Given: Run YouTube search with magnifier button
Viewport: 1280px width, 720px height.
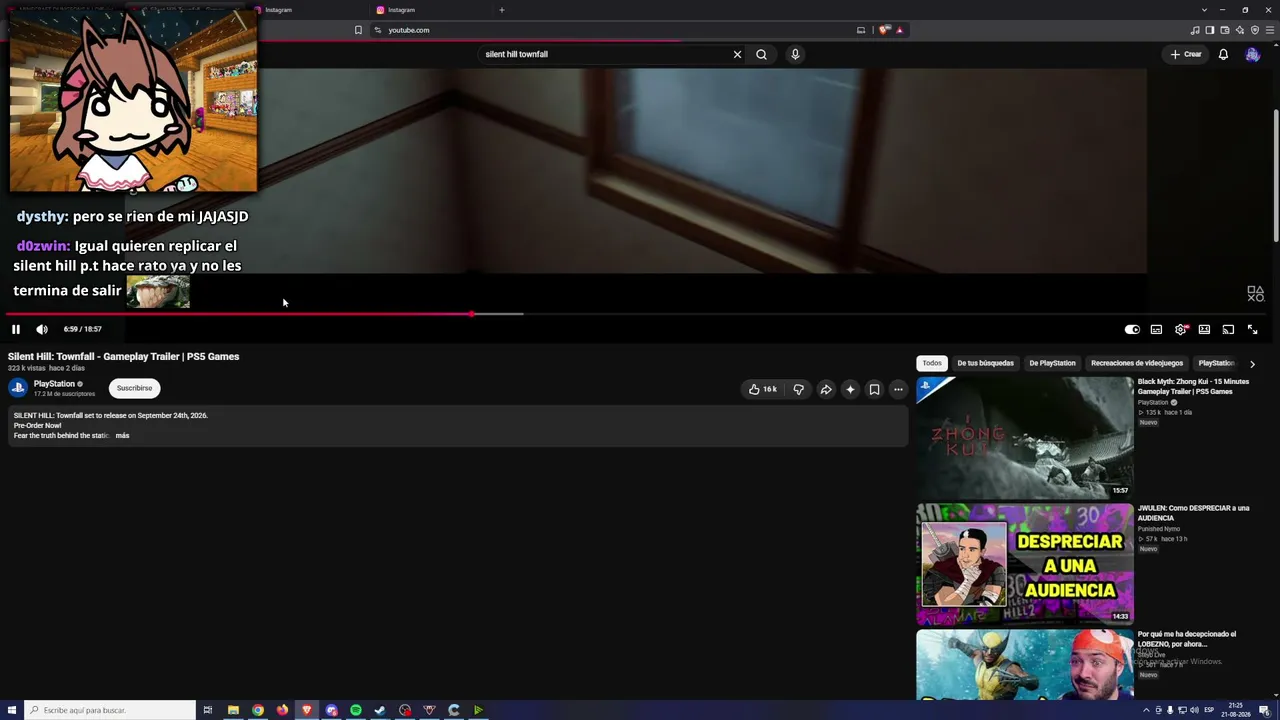Looking at the screenshot, I should (x=761, y=54).
